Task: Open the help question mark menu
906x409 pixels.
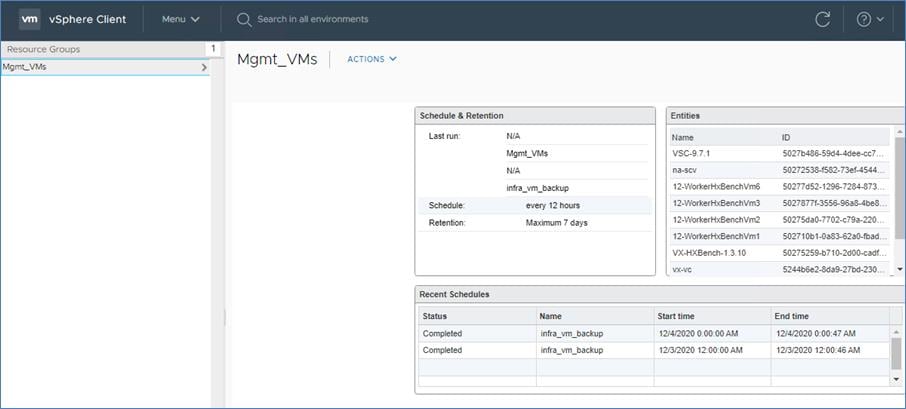Action: point(870,19)
